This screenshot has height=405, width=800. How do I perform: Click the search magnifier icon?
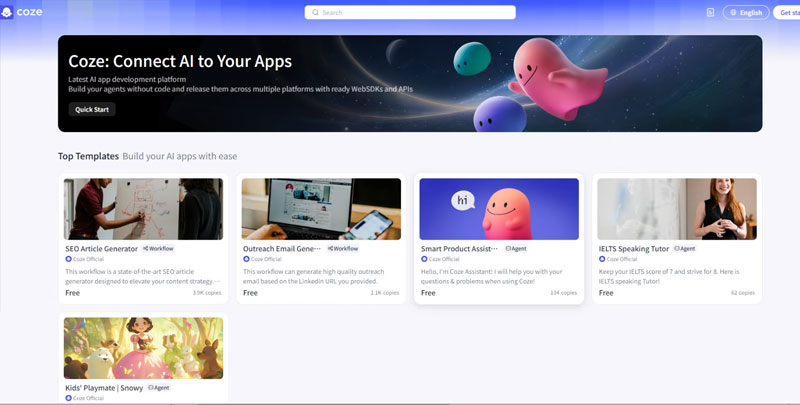click(x=316, y=13)
